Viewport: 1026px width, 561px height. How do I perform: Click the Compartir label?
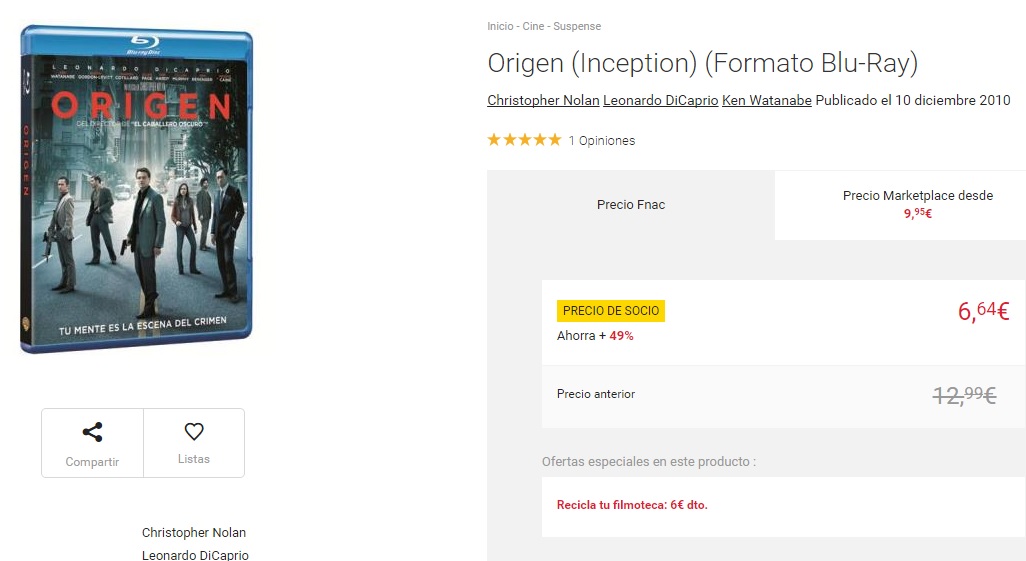pyautogui.click(x=92, y=461)
